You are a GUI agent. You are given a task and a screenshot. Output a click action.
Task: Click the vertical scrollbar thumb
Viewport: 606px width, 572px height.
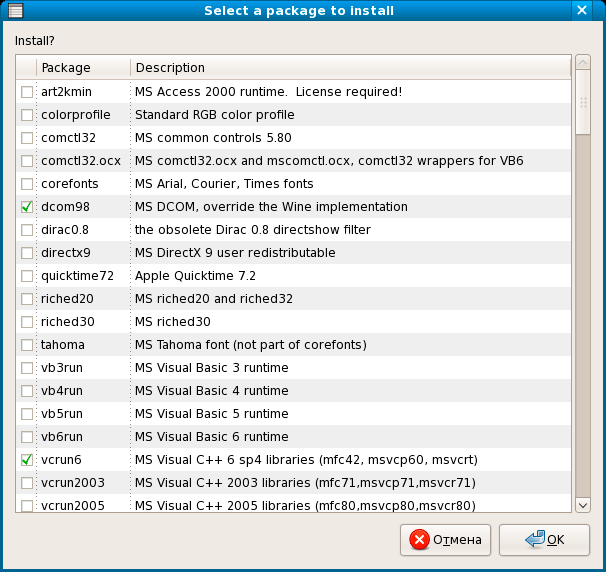pos(583,102)
